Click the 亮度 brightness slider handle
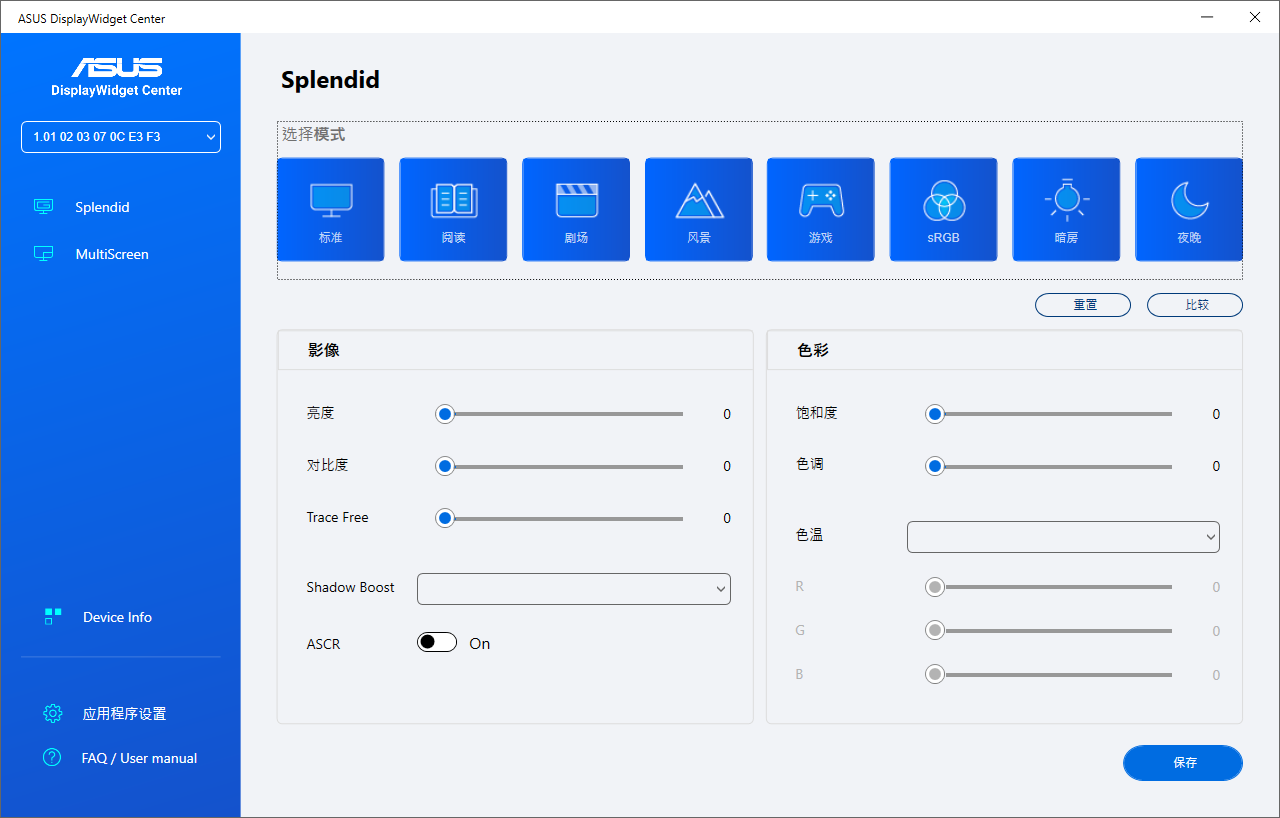 click(445, 414)
